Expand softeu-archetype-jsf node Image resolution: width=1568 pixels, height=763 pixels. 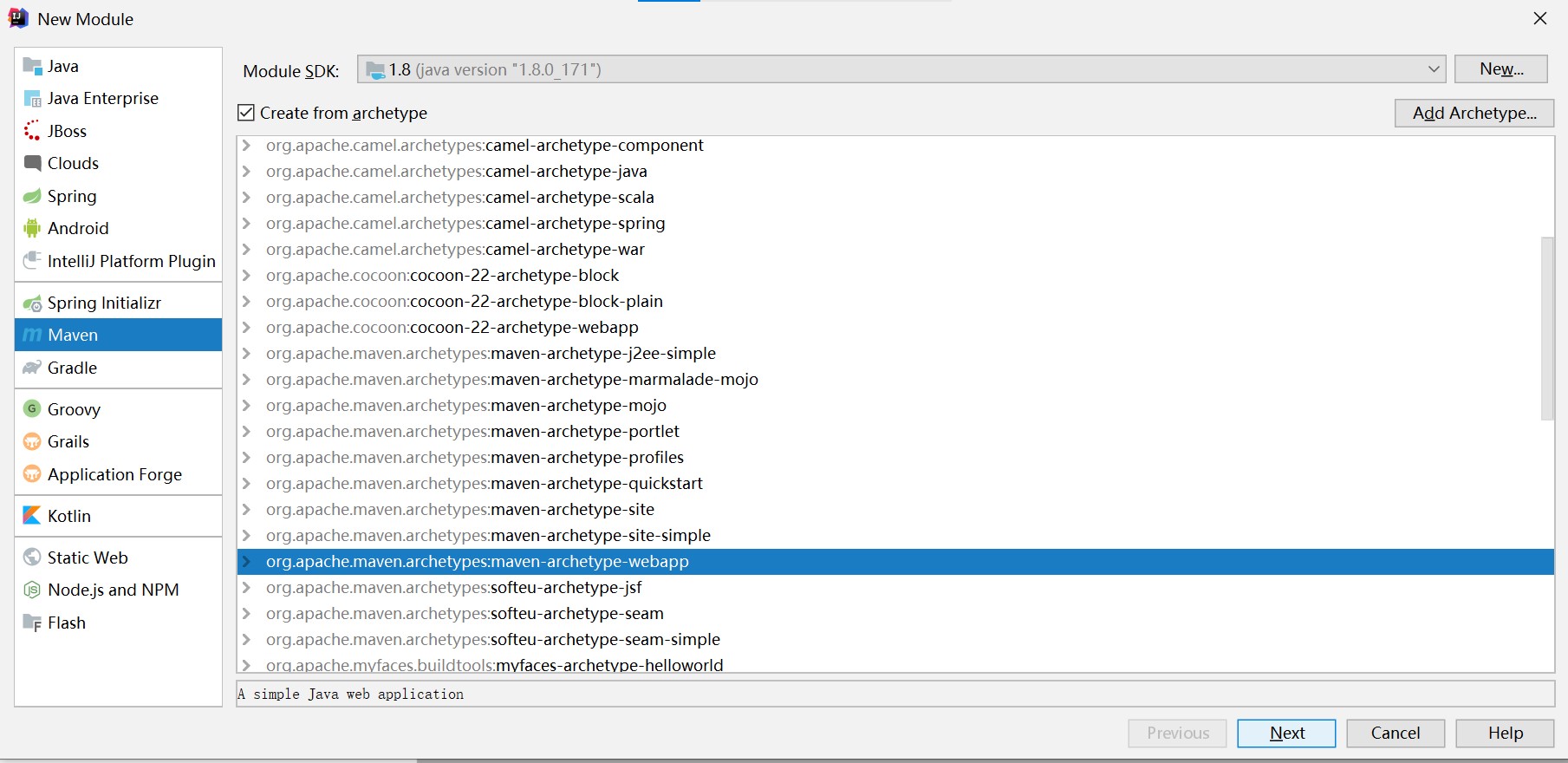click(x=247, y=587)
